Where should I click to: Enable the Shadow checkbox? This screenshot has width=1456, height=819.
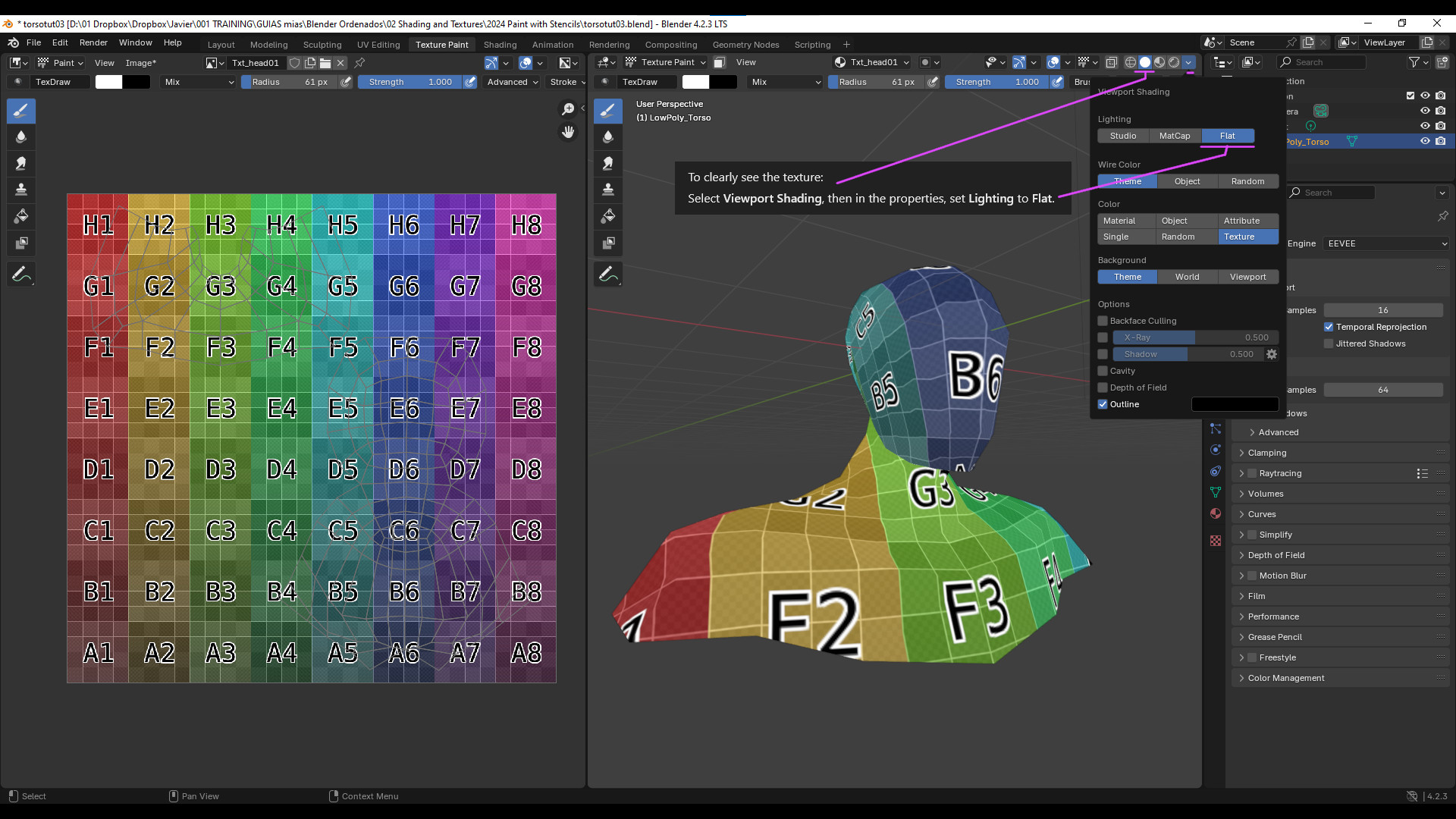[1103, 354]
